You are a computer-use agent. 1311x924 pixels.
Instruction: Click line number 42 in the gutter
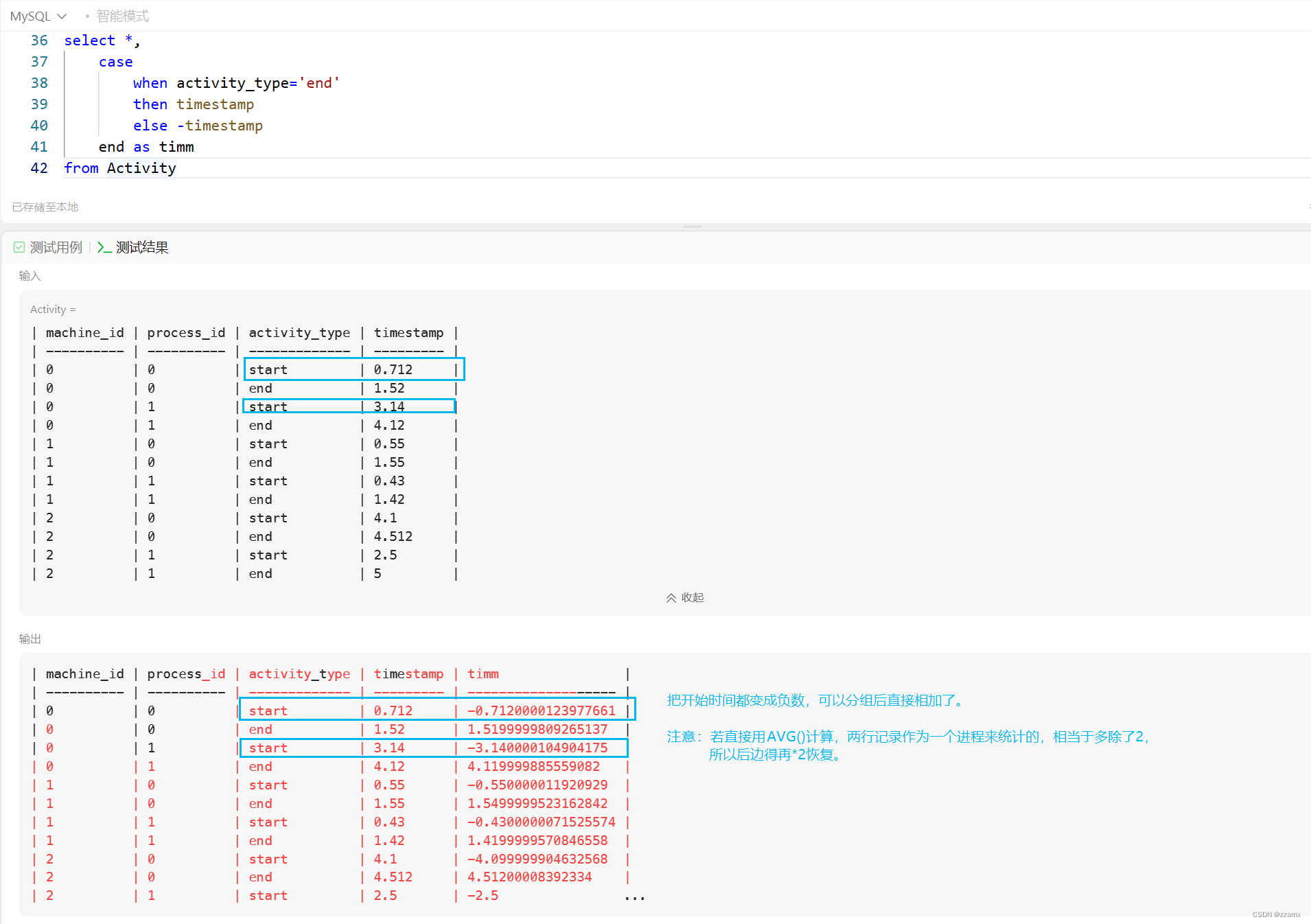point(39,168)
